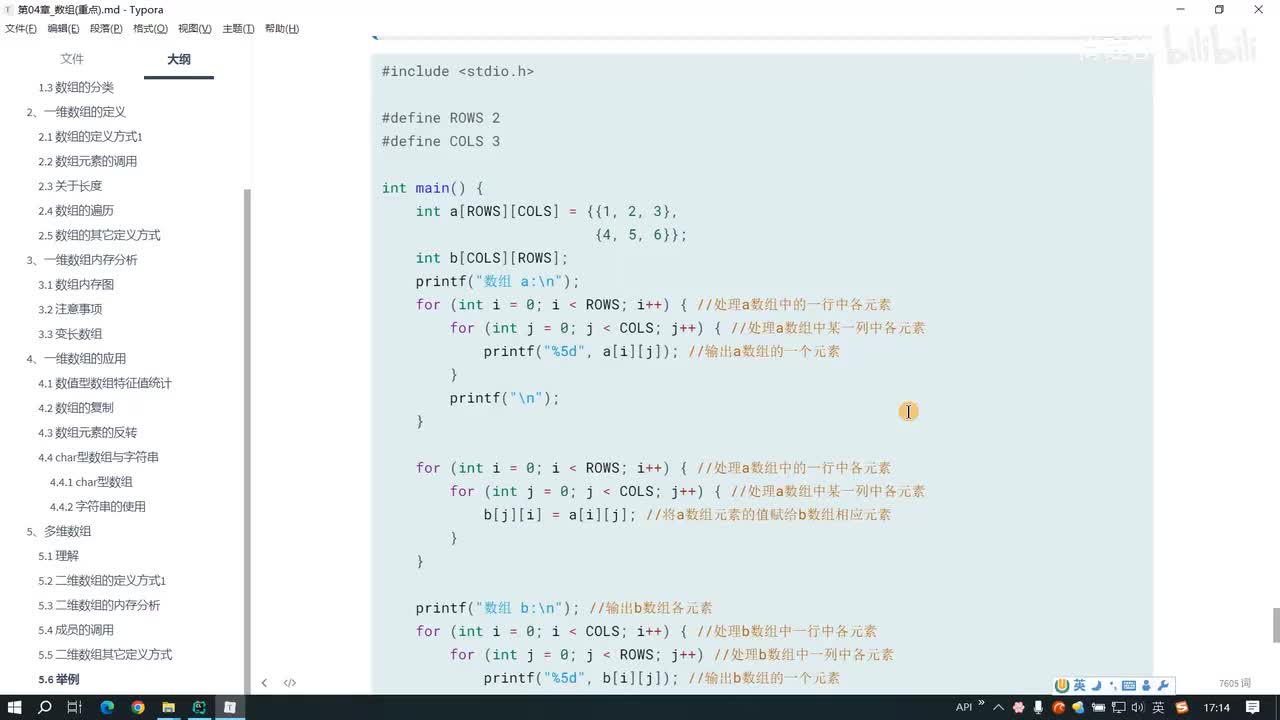Jump to outline item 1.3 数组的分类
The image size is (1280, 720).
coord(76,87)
